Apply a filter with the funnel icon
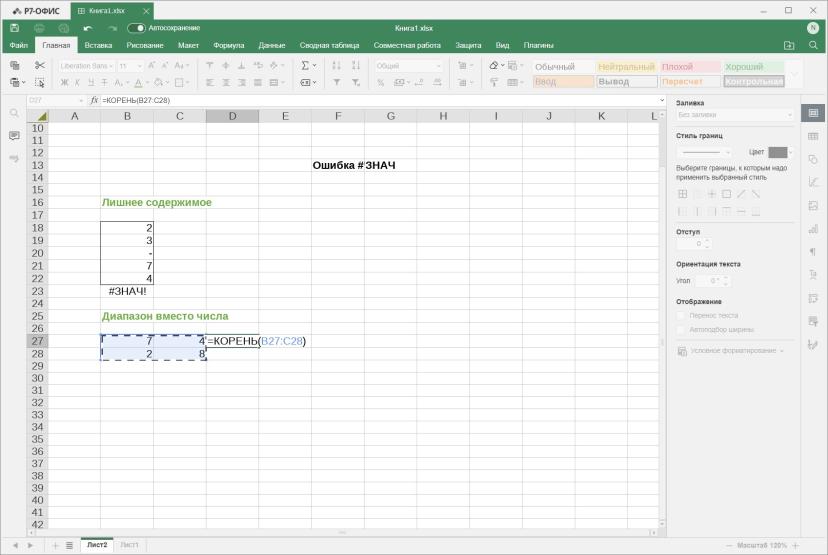Viewport: 828px width, 555px height. click(336, 82)
